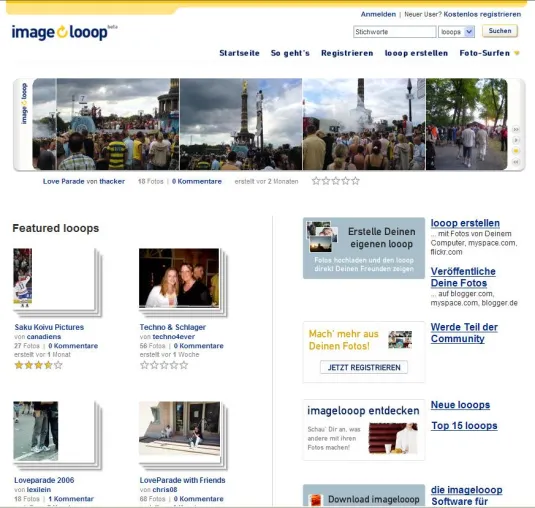Open user canadiens profile

pos(44,337)
